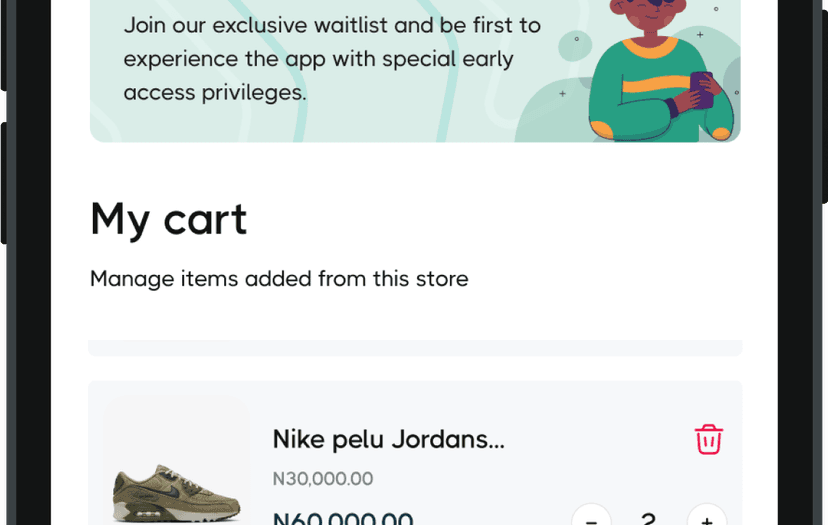The image size is (828, 525).
Task: Click the purple phone in illustration
Action: 701,89
